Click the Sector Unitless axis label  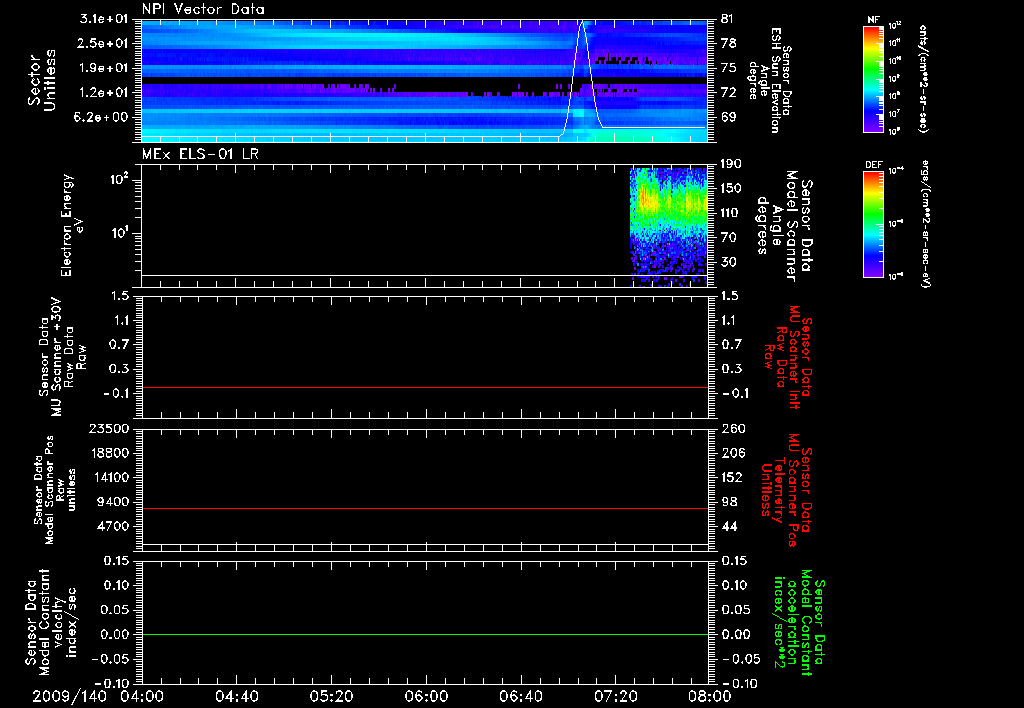40,78
